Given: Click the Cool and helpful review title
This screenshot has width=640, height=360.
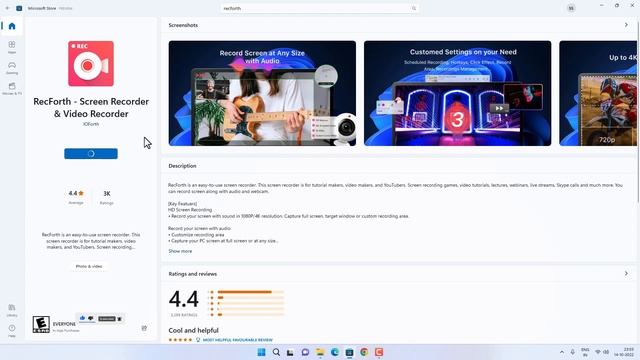Looking at the screenshot, I should pyautogui.click(x=193, y=330).
